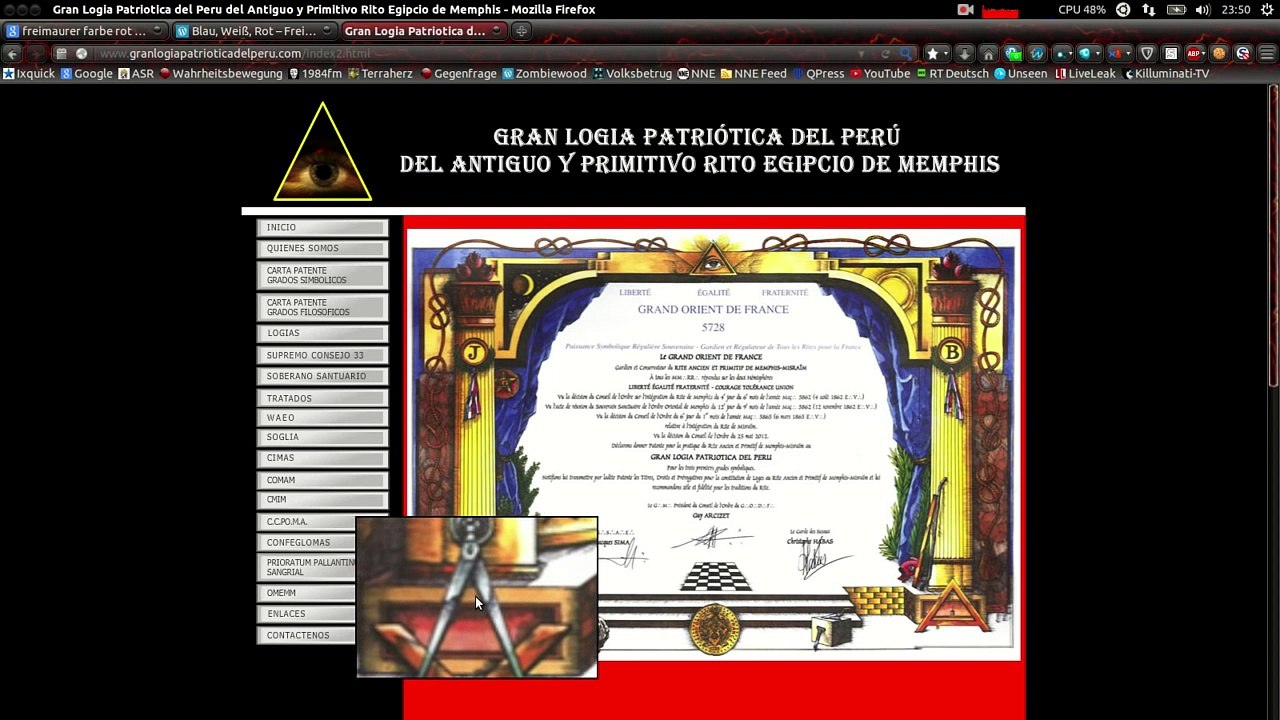Expand the URL bar history dropdown
This screenshot has width=1280, height=720.
tap(861, 54)
